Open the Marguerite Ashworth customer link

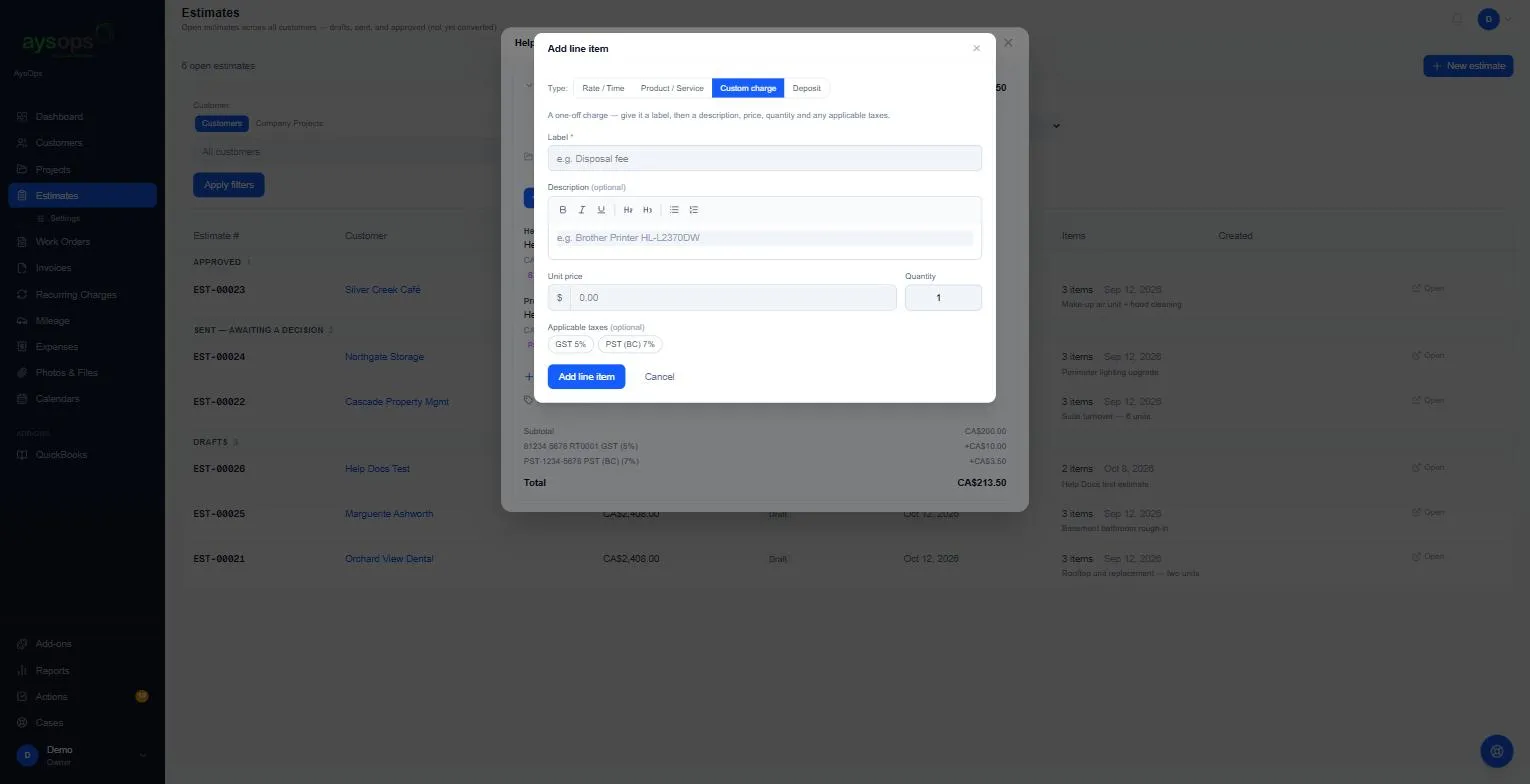pos(389,514)
